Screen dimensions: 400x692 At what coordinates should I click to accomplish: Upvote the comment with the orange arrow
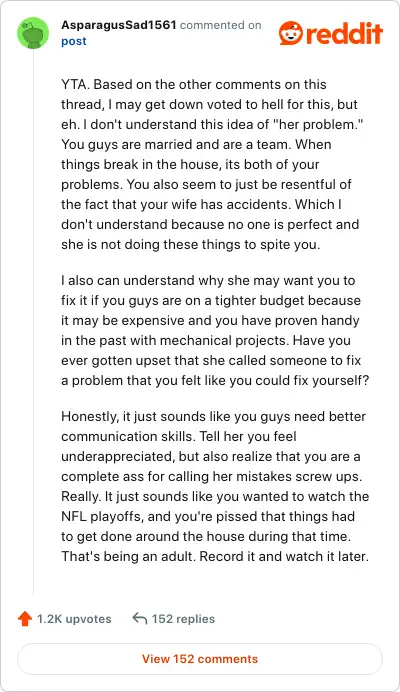25,619
